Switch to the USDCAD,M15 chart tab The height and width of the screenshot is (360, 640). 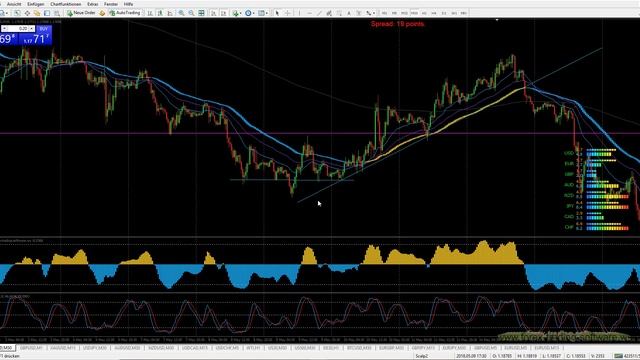[x=195, y=348]
